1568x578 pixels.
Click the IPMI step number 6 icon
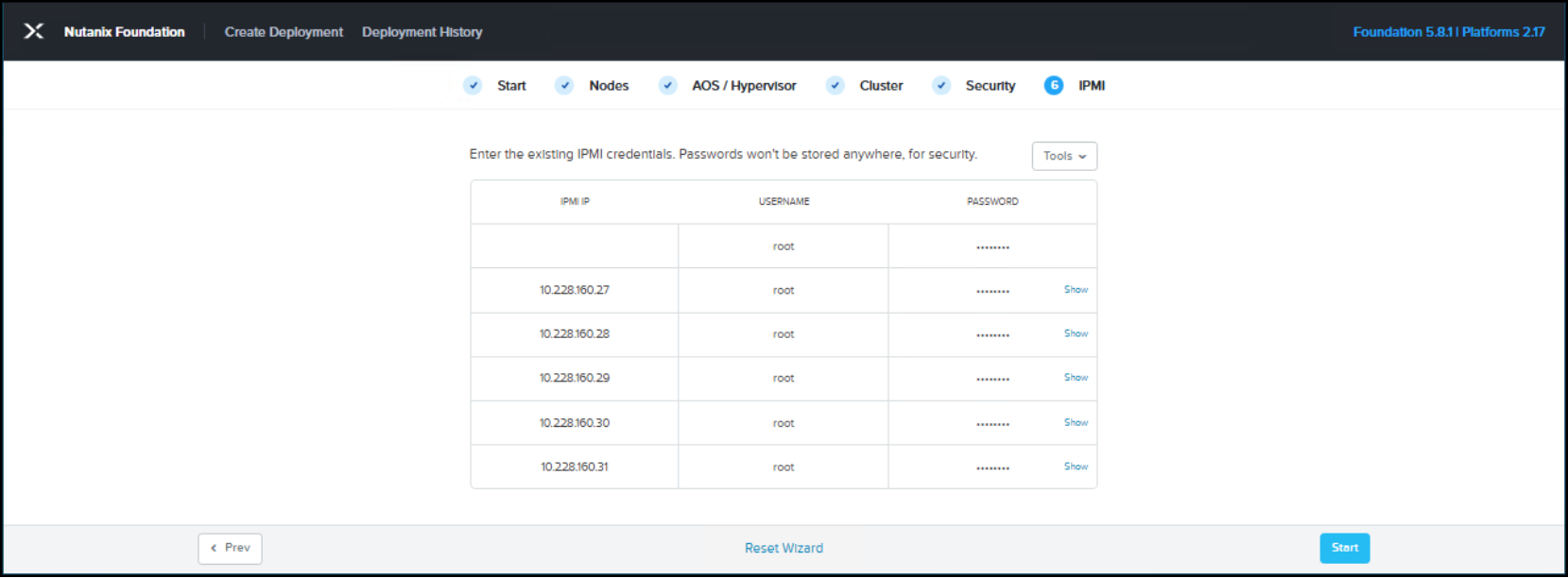pyautogui.click(x=1054, y=85)
